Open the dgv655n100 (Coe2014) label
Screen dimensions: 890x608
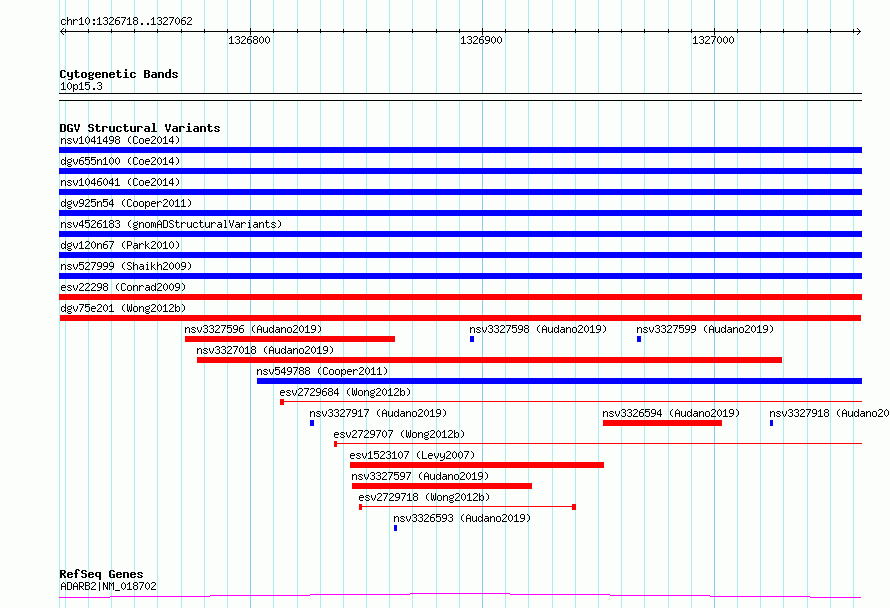(x=120, y=161)
